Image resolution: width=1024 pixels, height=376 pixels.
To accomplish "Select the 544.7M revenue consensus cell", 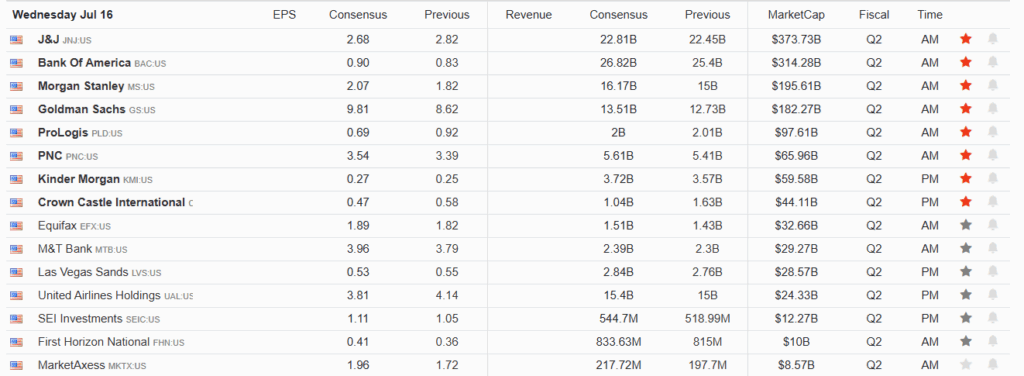I will (x=618, y=319).
